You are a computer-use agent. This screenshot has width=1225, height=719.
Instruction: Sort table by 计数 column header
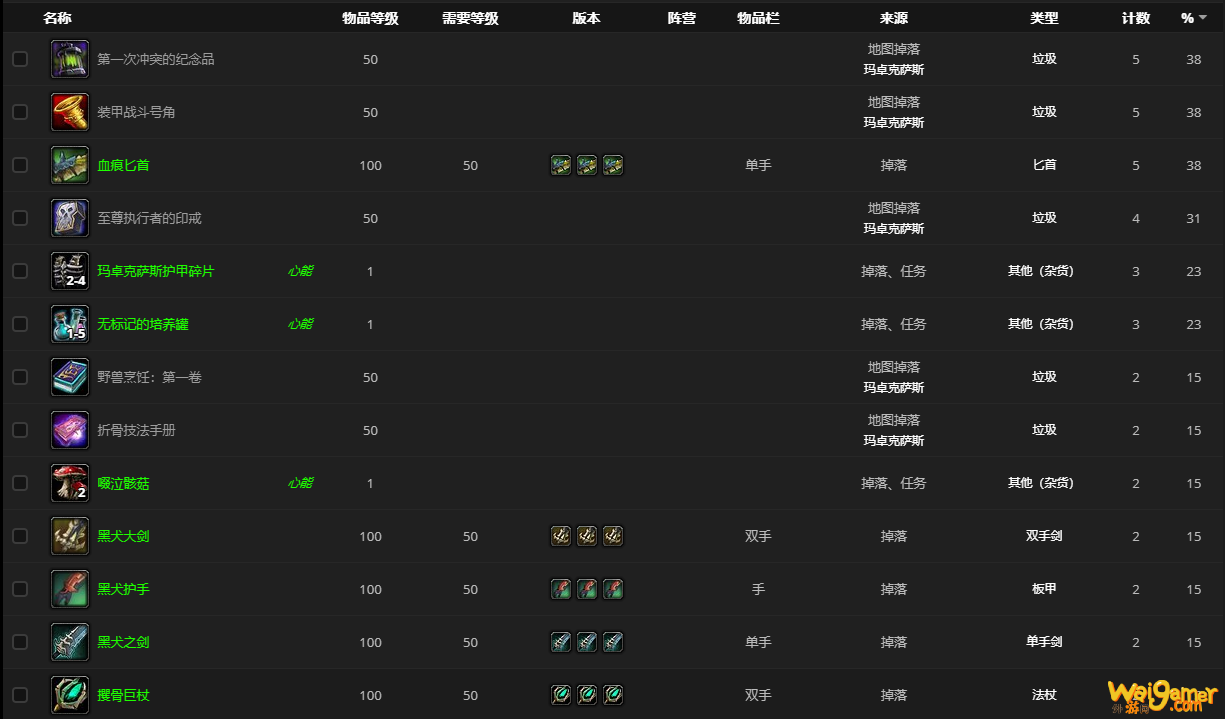point(1136,18)
